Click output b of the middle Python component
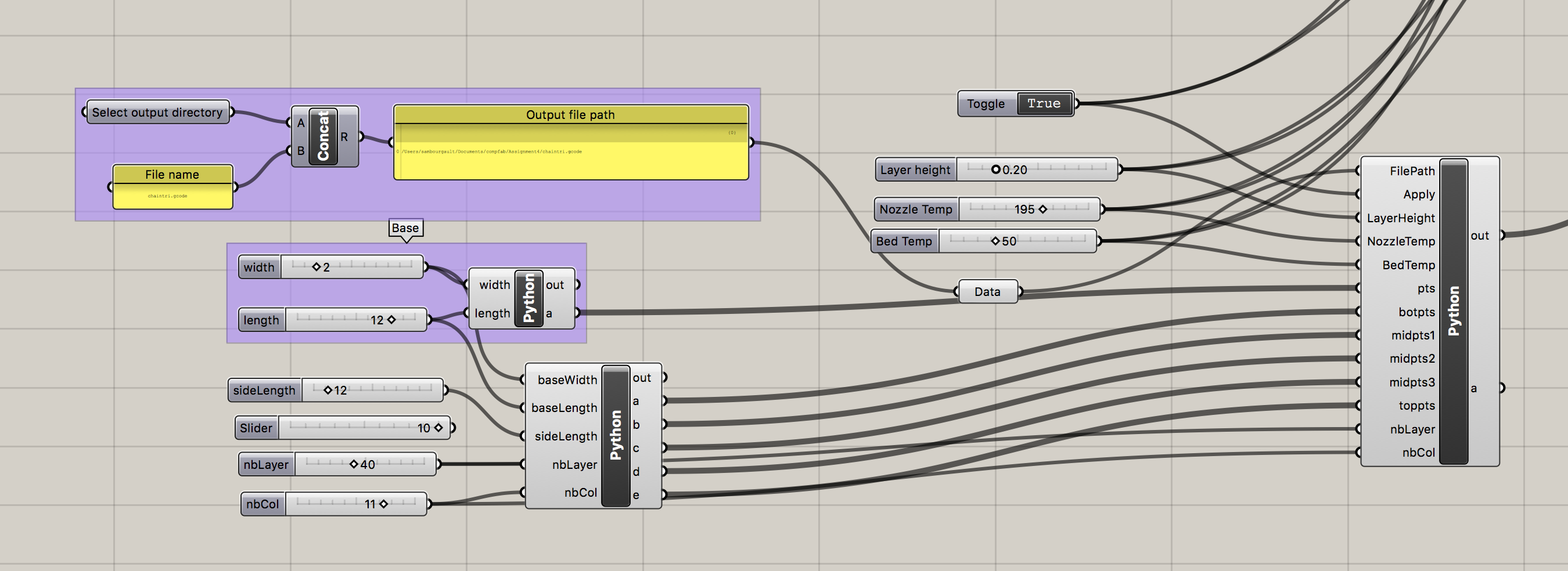 pyautogui.click(x=636, y=424)
